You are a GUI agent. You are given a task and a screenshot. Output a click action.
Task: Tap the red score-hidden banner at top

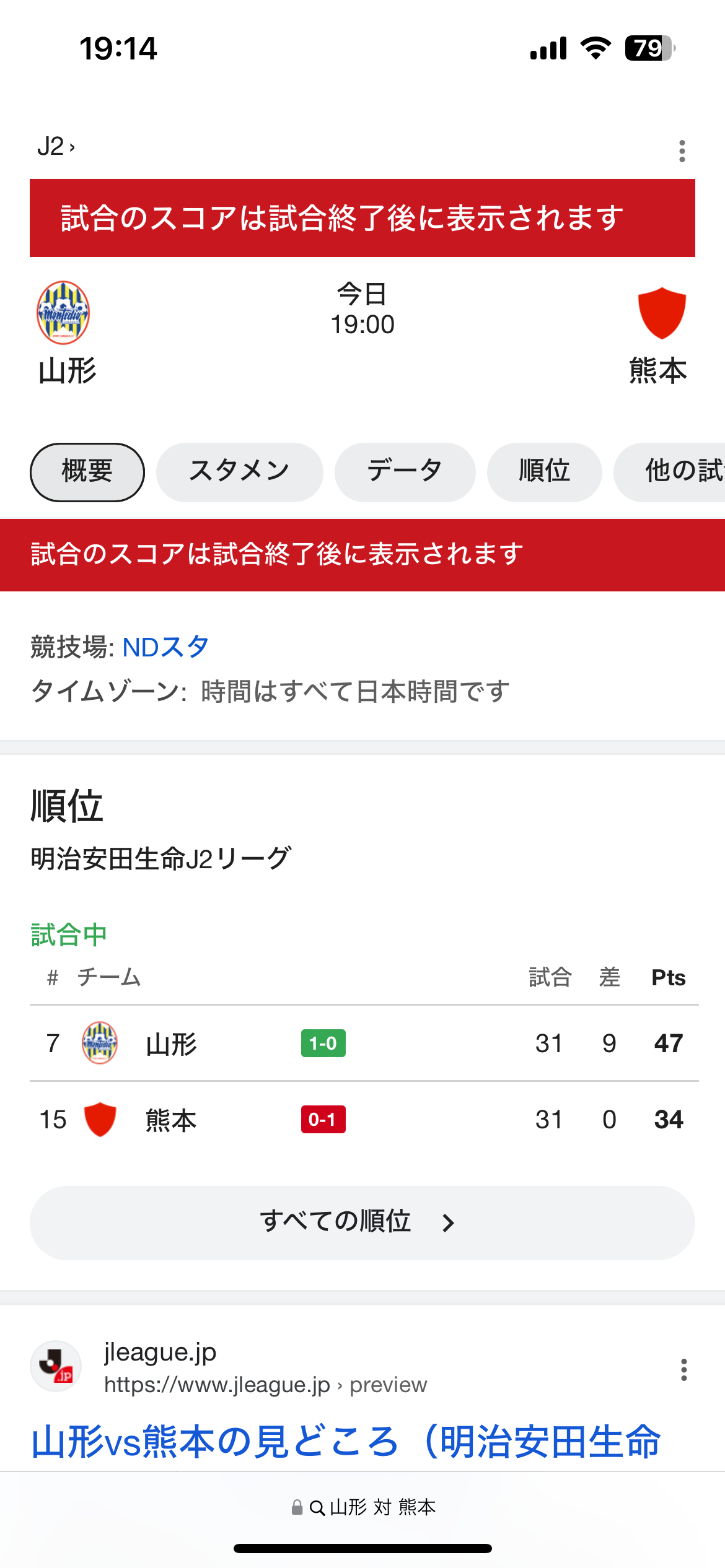[x=362, y=218]
